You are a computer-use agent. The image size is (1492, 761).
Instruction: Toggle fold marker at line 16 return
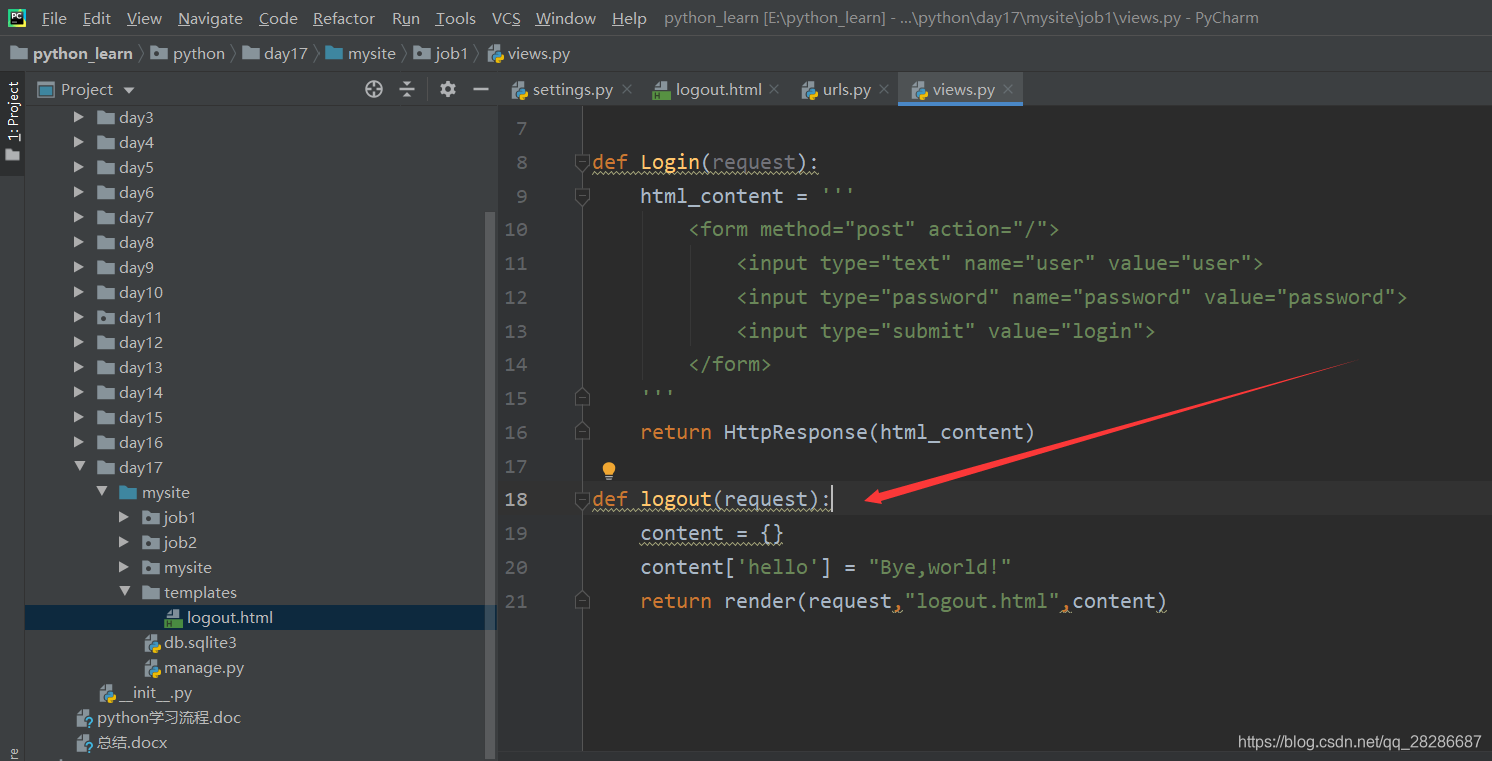[x=582, y=432]
